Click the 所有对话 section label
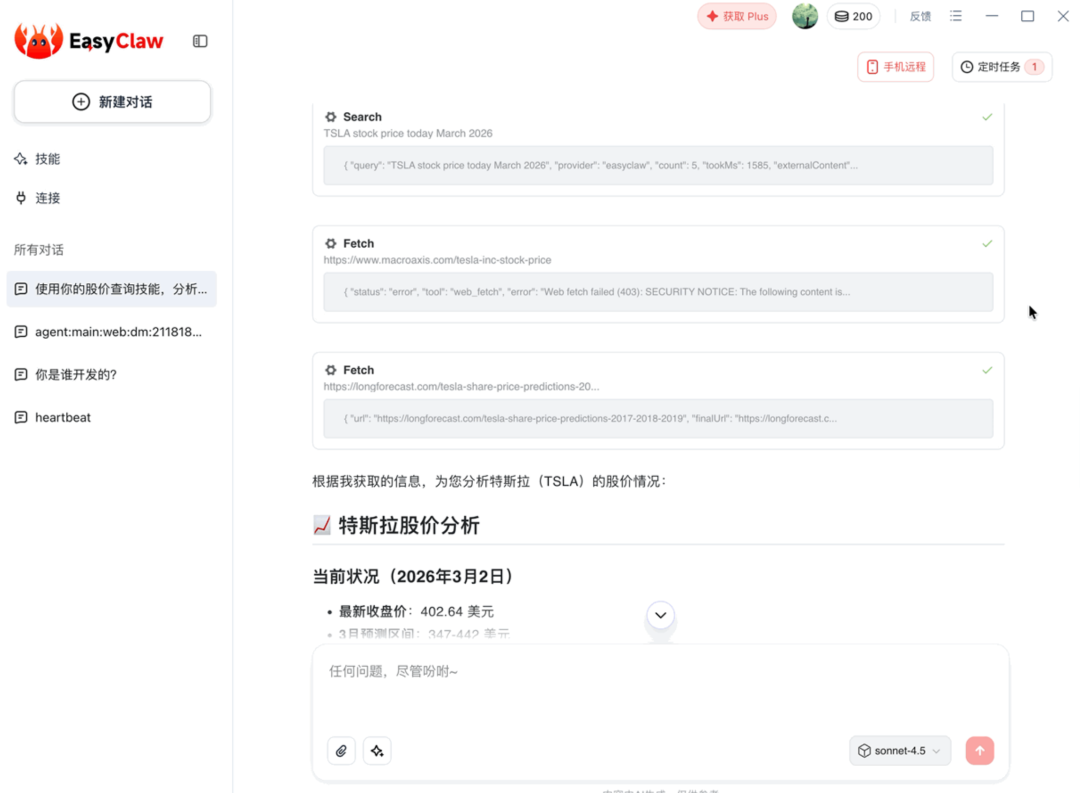Image resolution: width=1080 pixels, height=793 pixels. click(39, 250)
